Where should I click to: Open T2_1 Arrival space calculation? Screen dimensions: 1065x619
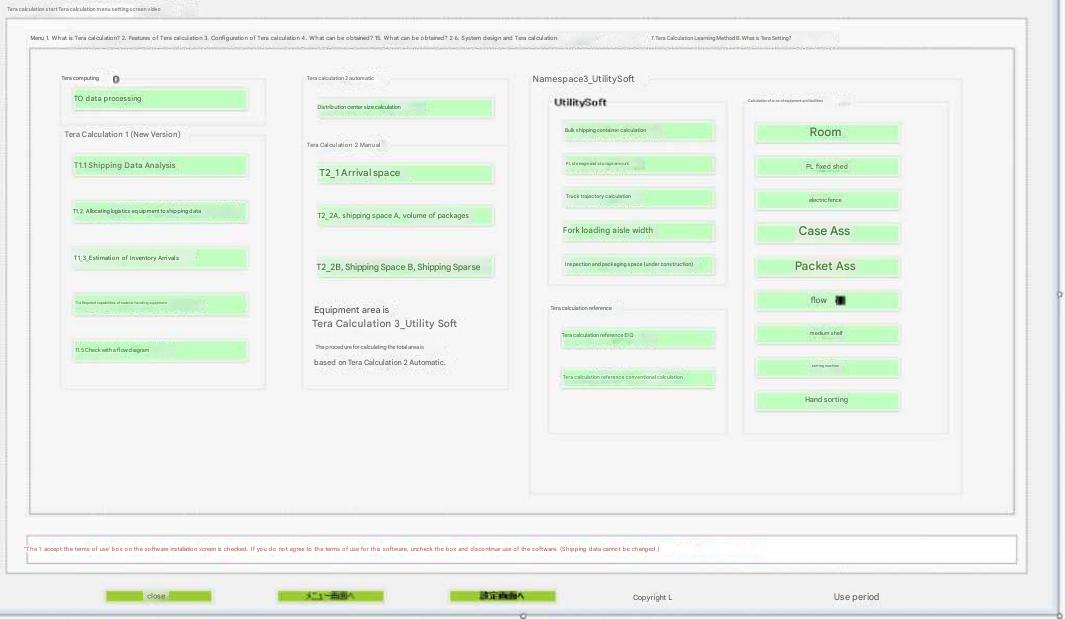(404, 173)
